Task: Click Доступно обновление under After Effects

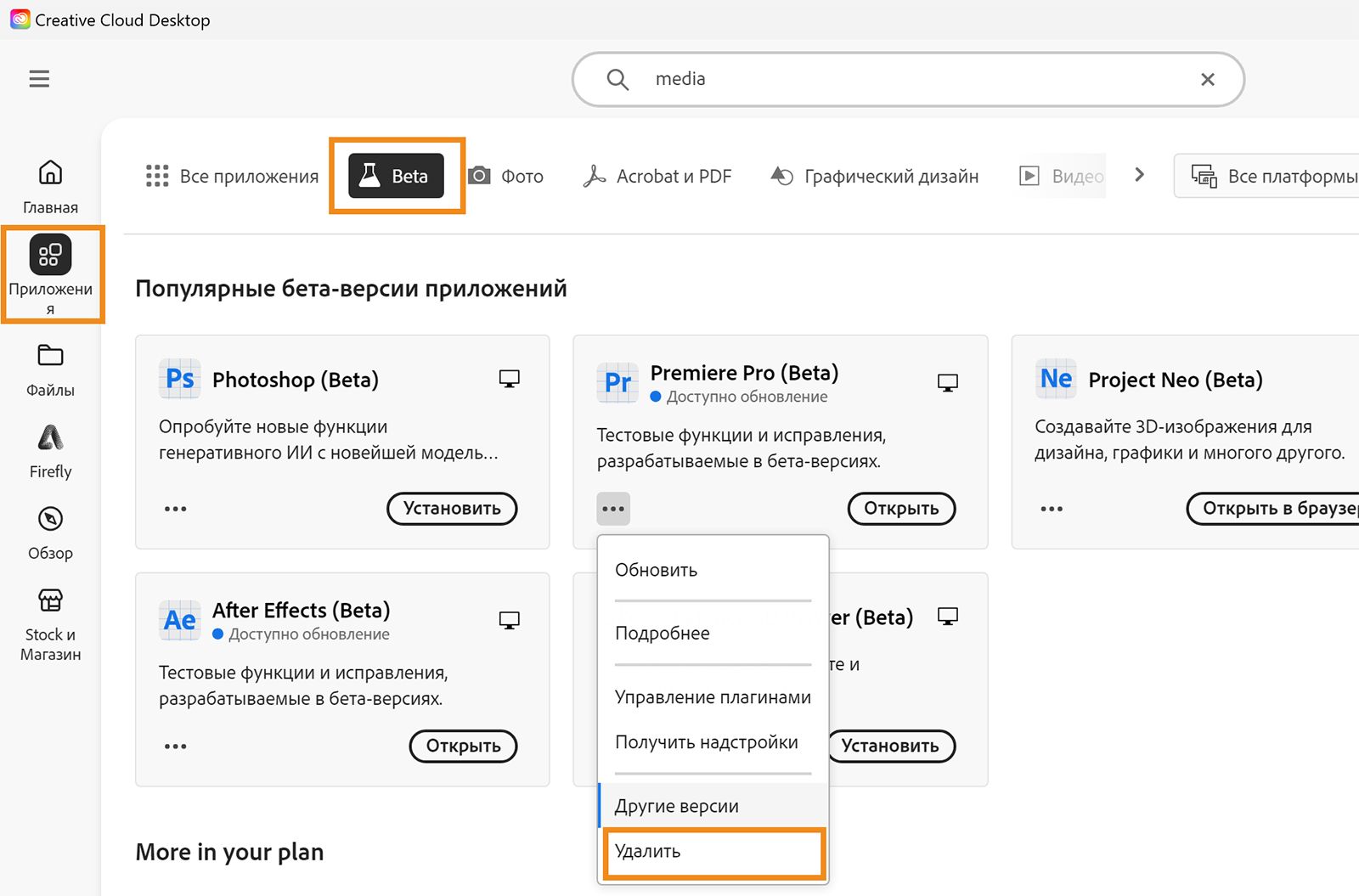Action: tap(308, 634)
